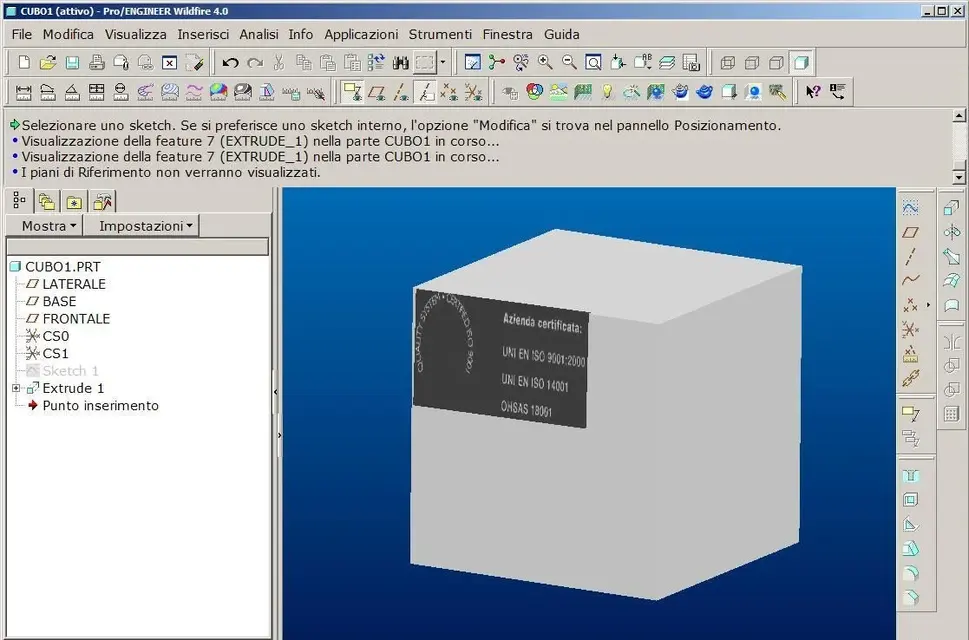Click the Save floppy disk icon
Screen dimensions: 969x640
[72, 62]
